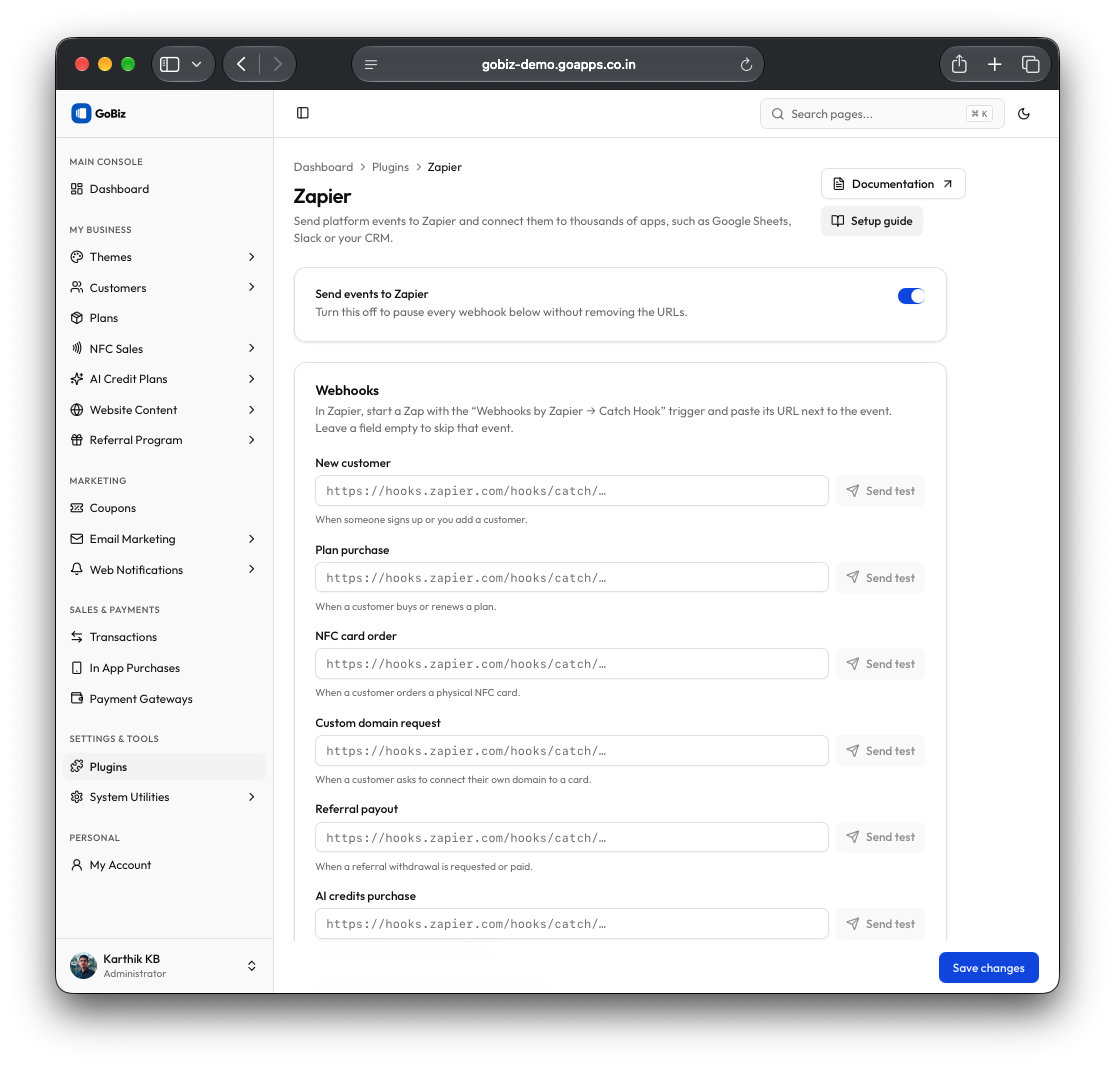The image size is (1115, 1067).
Task: Switch to dark mode with the moon icon
Action: click(1024, 114)
